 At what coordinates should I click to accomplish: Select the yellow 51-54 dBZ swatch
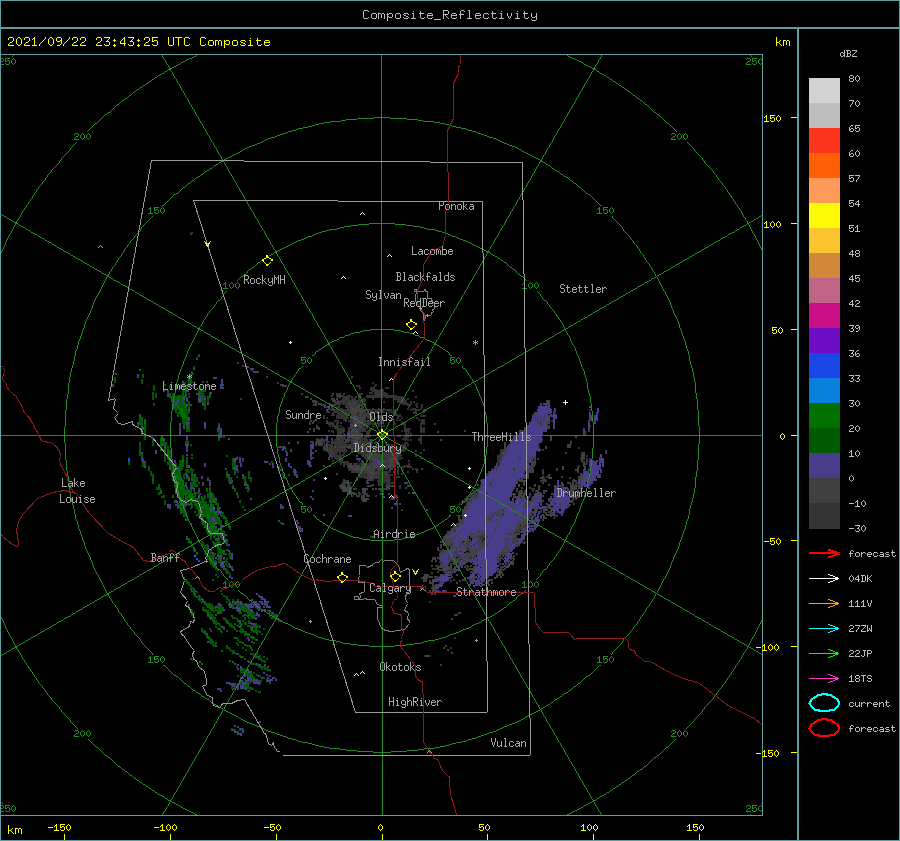pyautogui.click(x=824, y=216)
